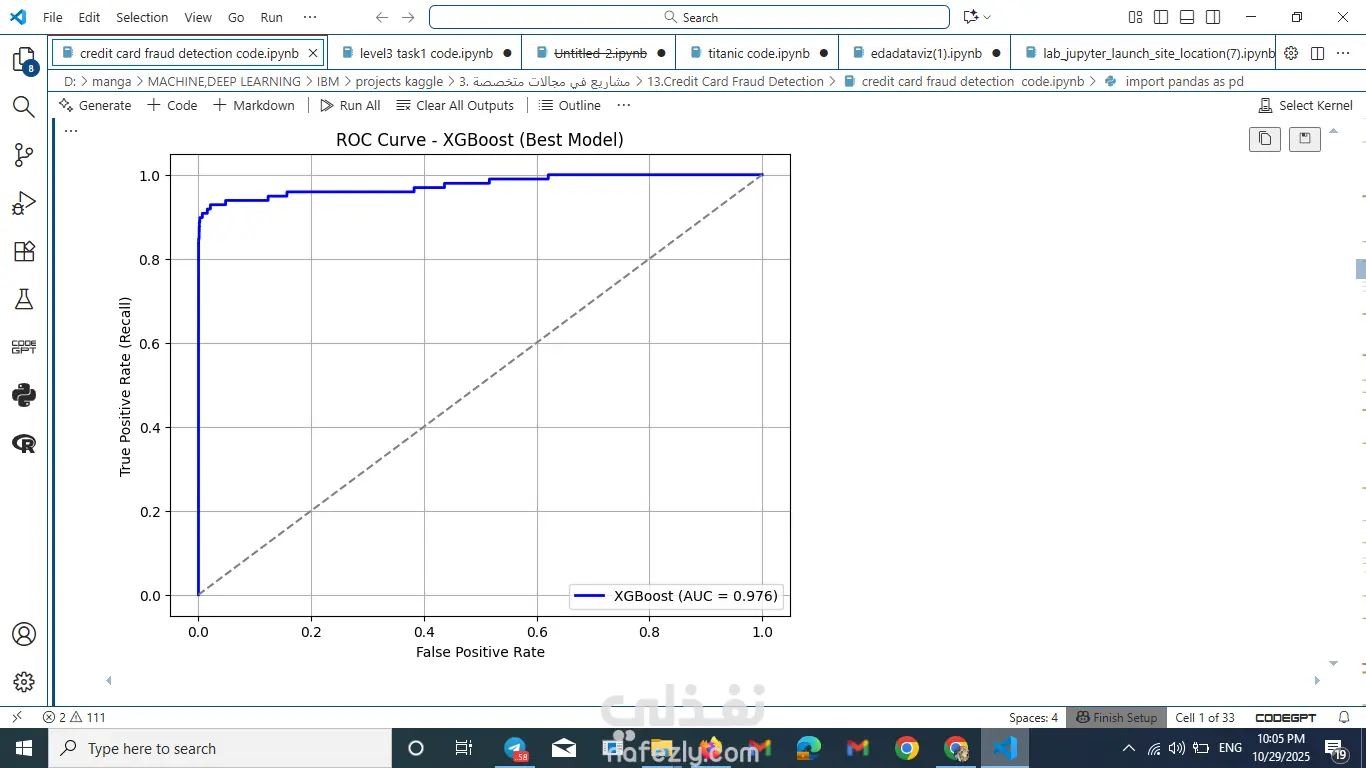Screen dimensions: 1366x768
Task: Toggle the bottom panel layout
Action: [x=1187, y=17]
